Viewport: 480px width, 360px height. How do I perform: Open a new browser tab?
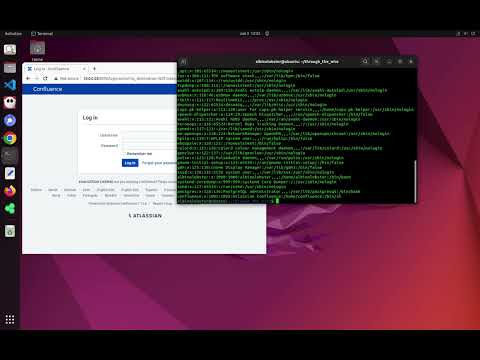(94, 69)
